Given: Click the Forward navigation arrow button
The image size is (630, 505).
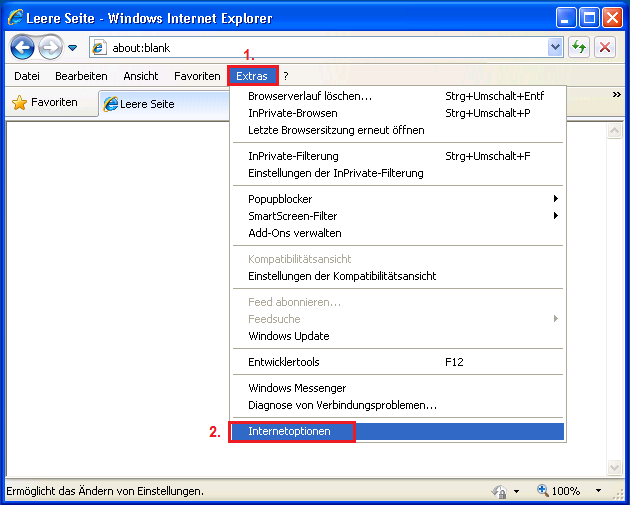Looking at the screenshot, I should coord(50,47).
